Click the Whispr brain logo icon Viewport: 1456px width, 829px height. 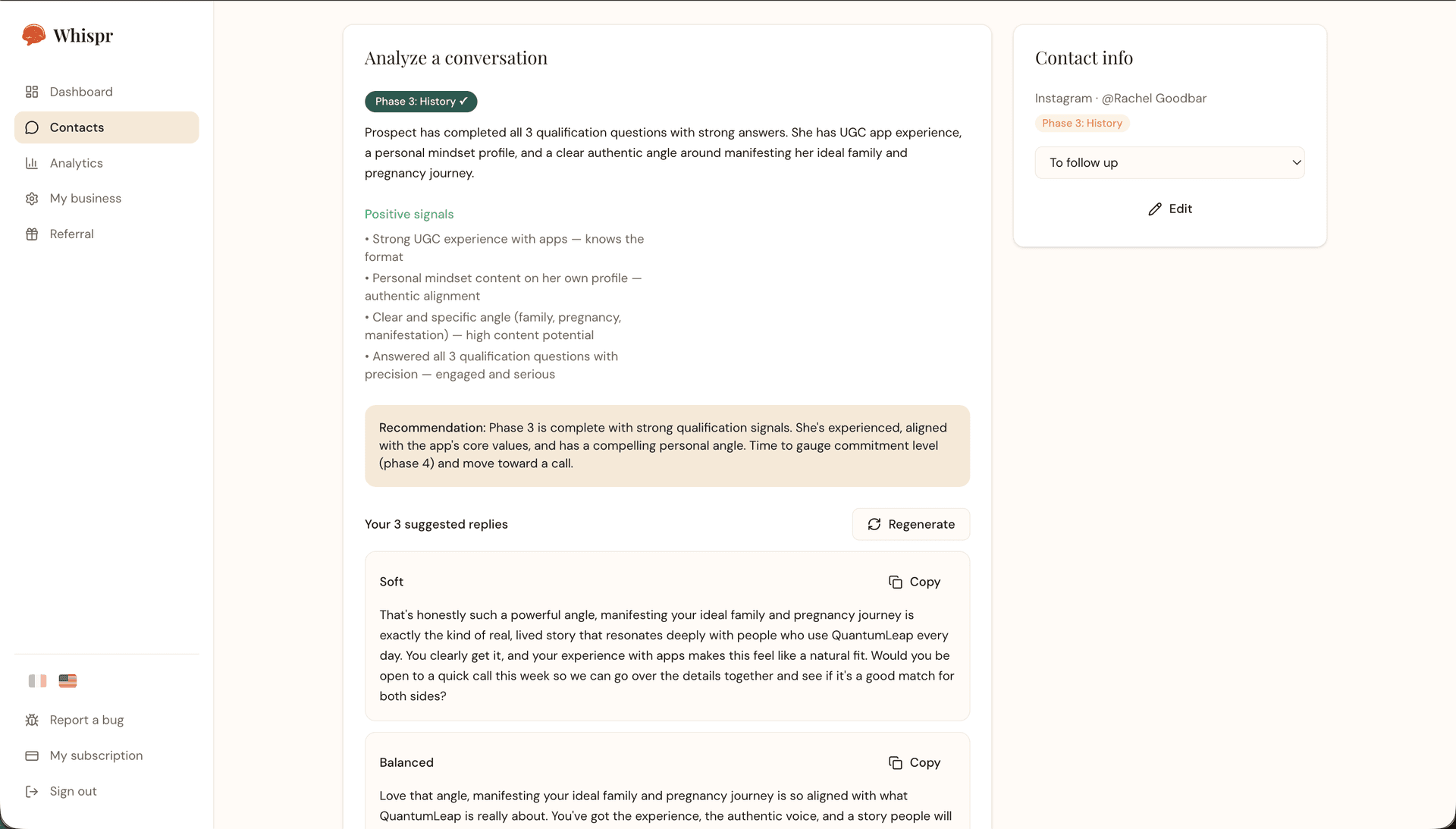point(33,35)
